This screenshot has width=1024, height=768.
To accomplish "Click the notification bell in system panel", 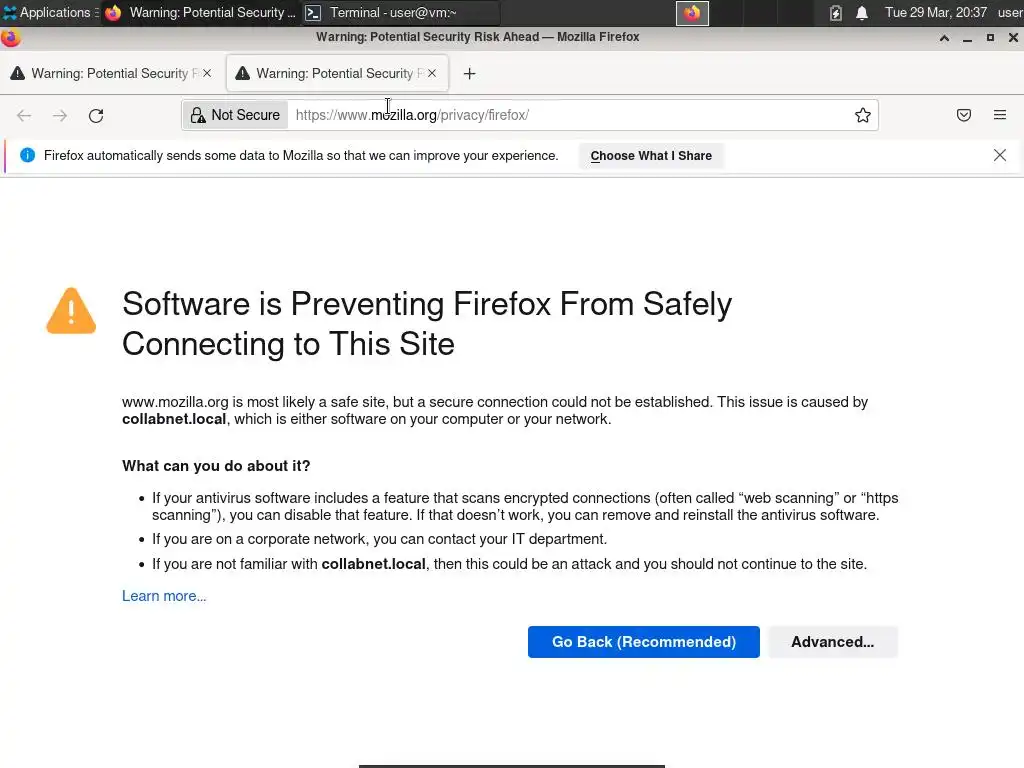I will point(861,13).
